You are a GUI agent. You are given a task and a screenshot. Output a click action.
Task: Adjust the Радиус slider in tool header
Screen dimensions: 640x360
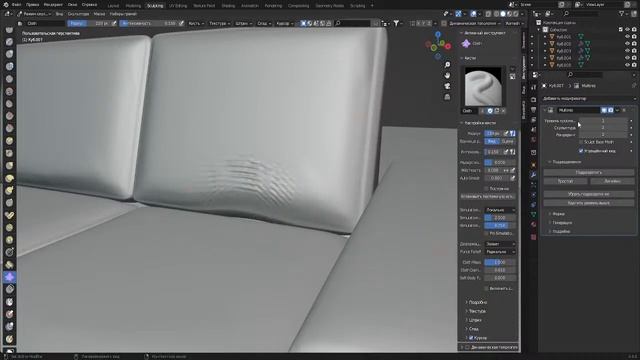pos(89,23)
